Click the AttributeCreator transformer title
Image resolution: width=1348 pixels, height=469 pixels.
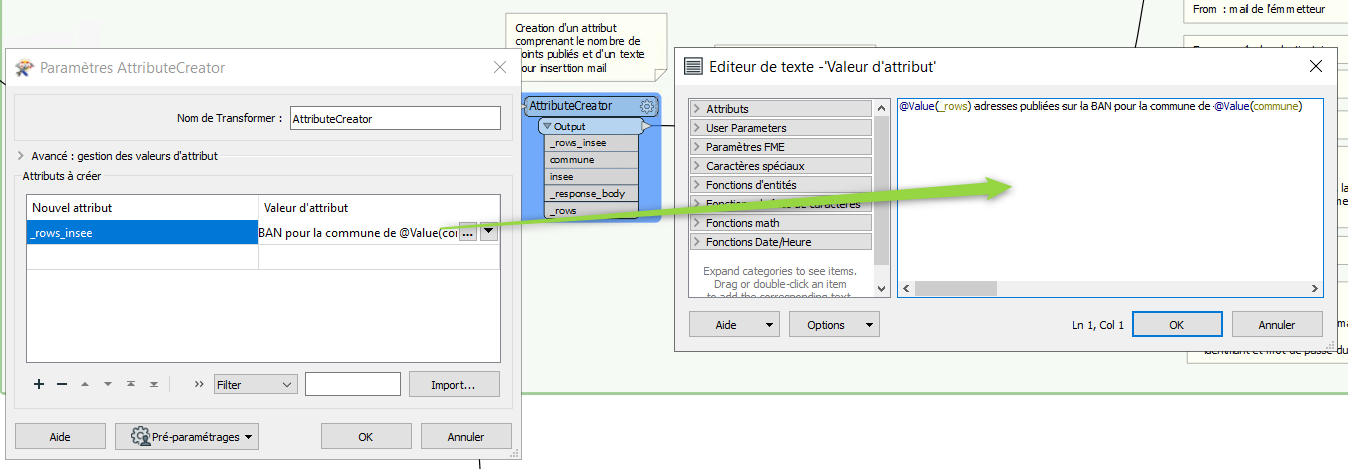coord(570,106)
